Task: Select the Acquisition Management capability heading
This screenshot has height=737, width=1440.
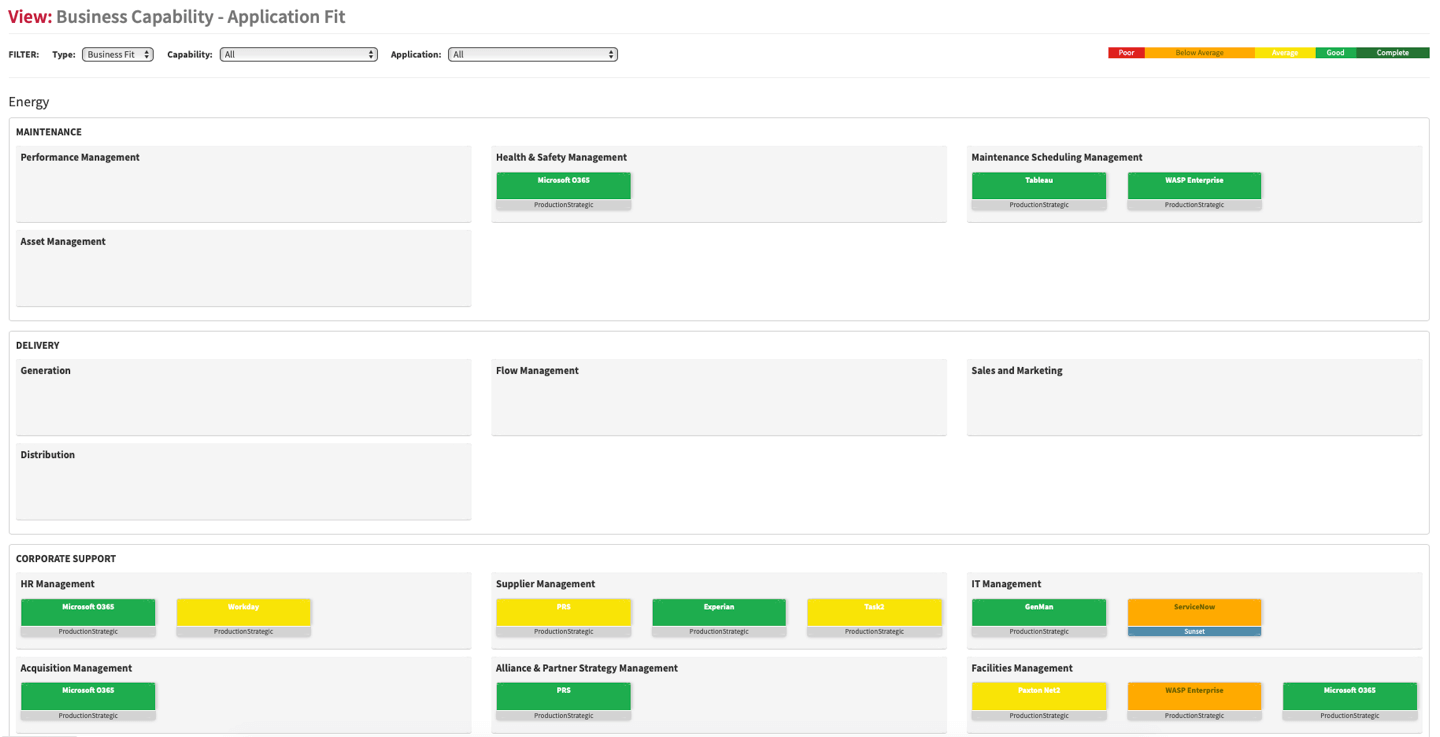Action: pyautogui.click(x=76, y=668)
